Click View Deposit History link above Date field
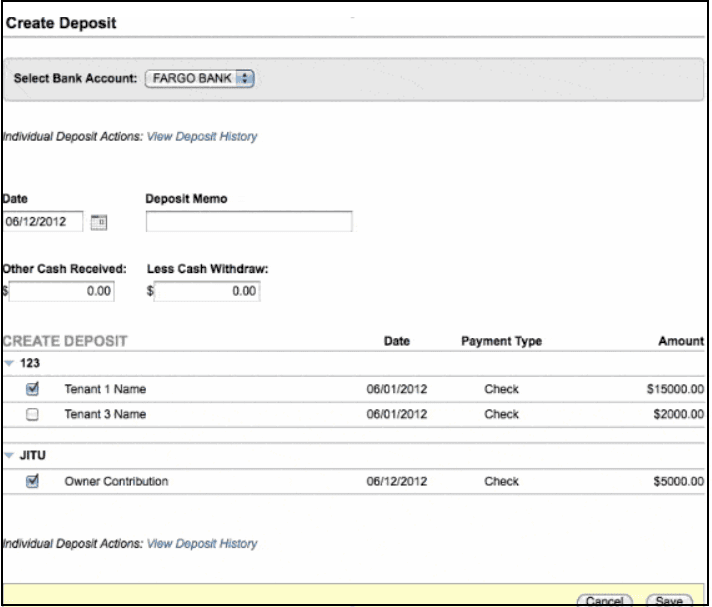712x607 pixels. coord(202,136)
